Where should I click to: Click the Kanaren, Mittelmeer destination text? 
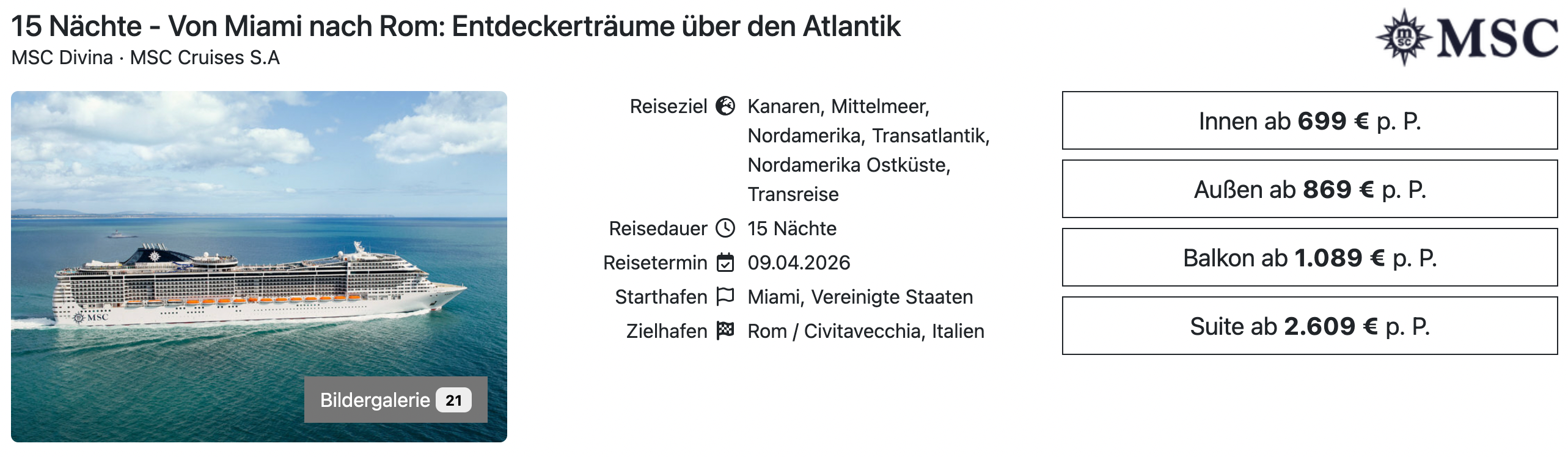click(838, 106)
